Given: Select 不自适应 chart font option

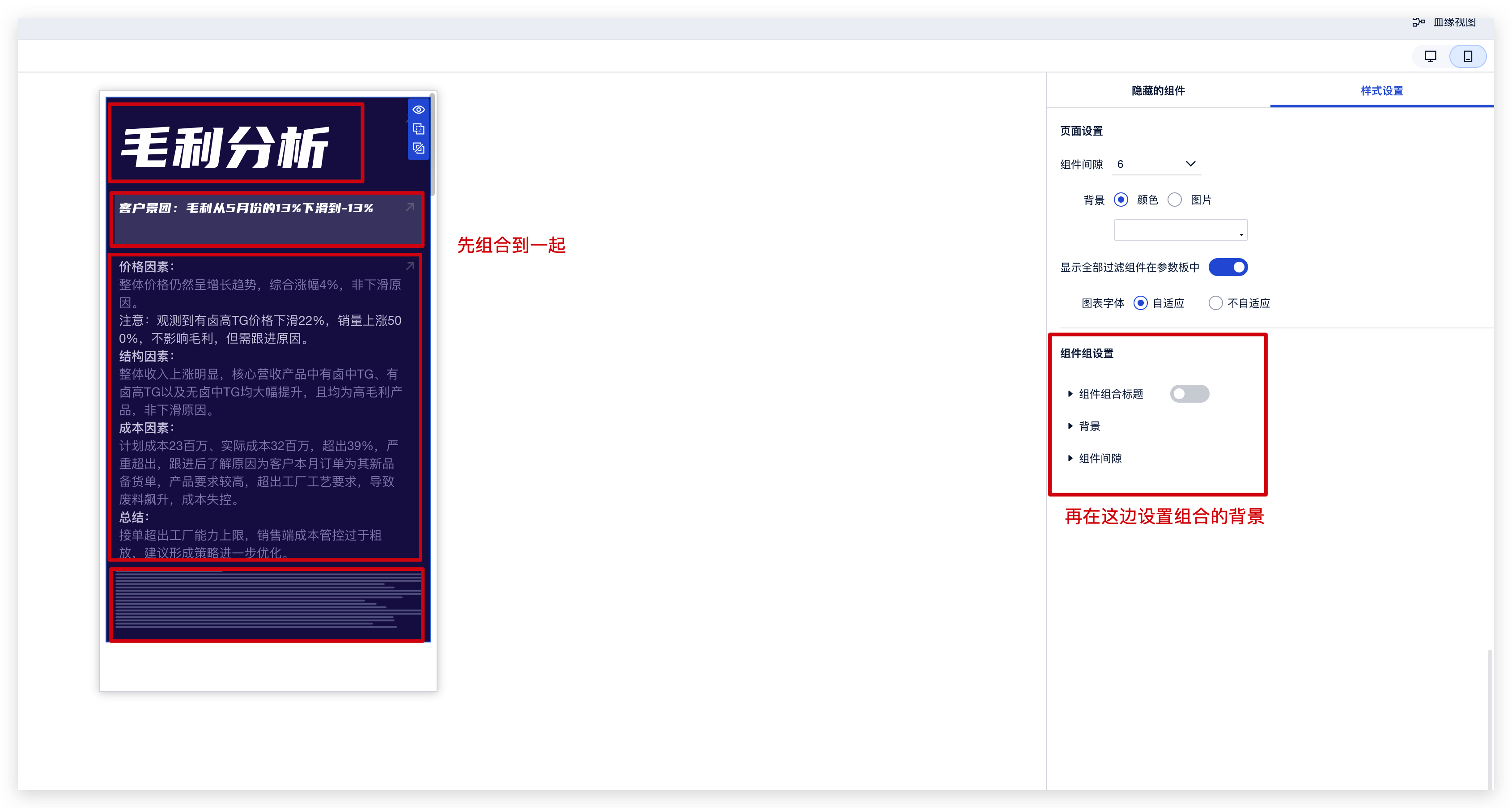Looking at the screenshot, I should (1215, 303).
